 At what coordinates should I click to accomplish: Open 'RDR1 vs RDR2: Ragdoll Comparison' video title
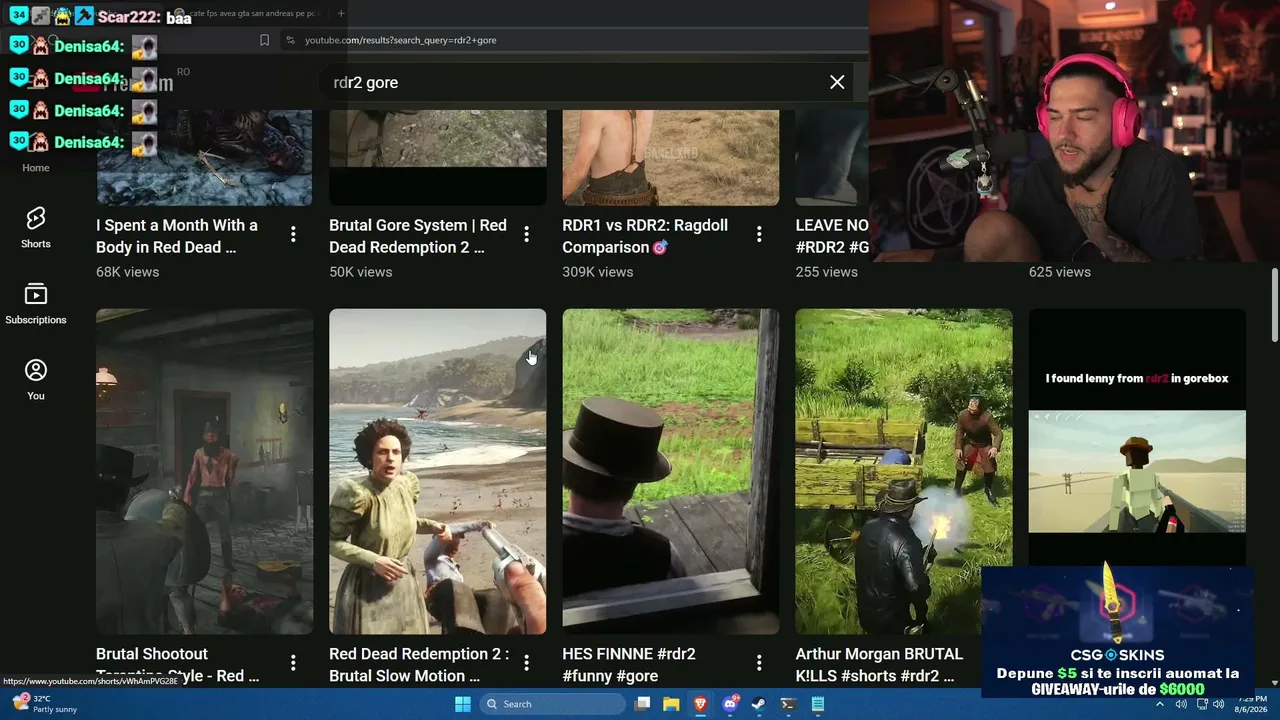(x=645, y=236)
